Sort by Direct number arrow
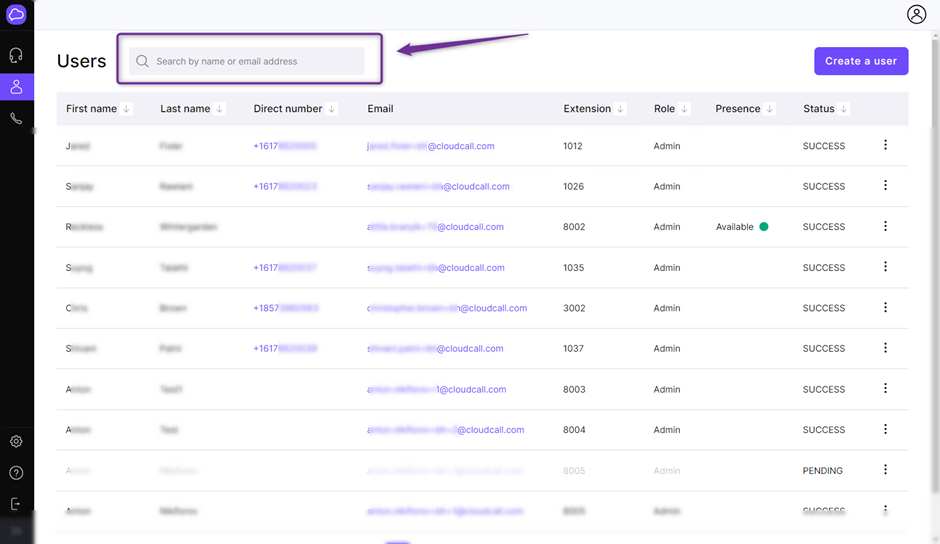940x544 pixels. tap(332, 109)
